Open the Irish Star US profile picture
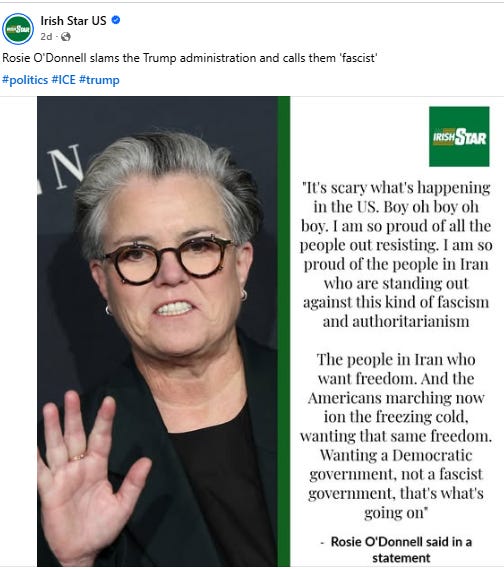Screen dimensions: 504x569 click(18, 29)
